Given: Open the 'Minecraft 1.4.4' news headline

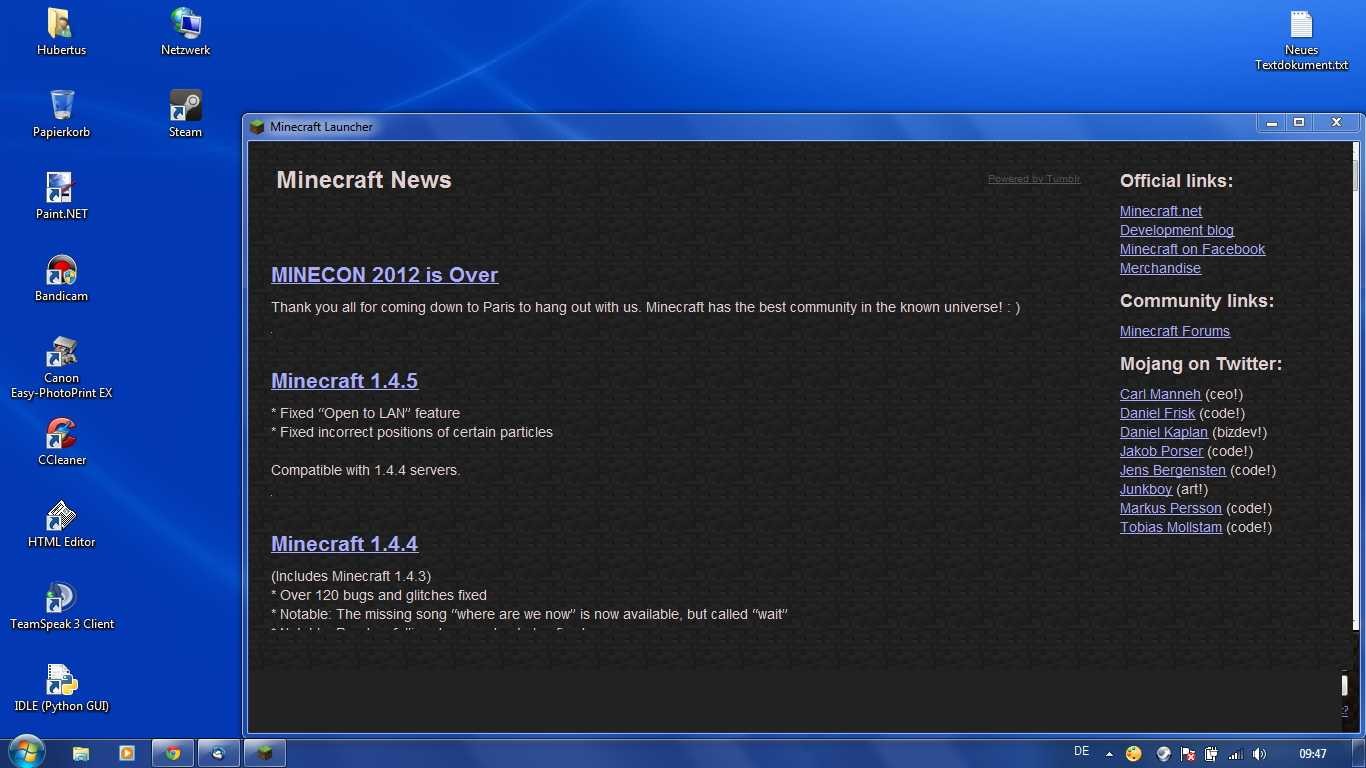Looking at the screenshot, I should tap(344, 544).
